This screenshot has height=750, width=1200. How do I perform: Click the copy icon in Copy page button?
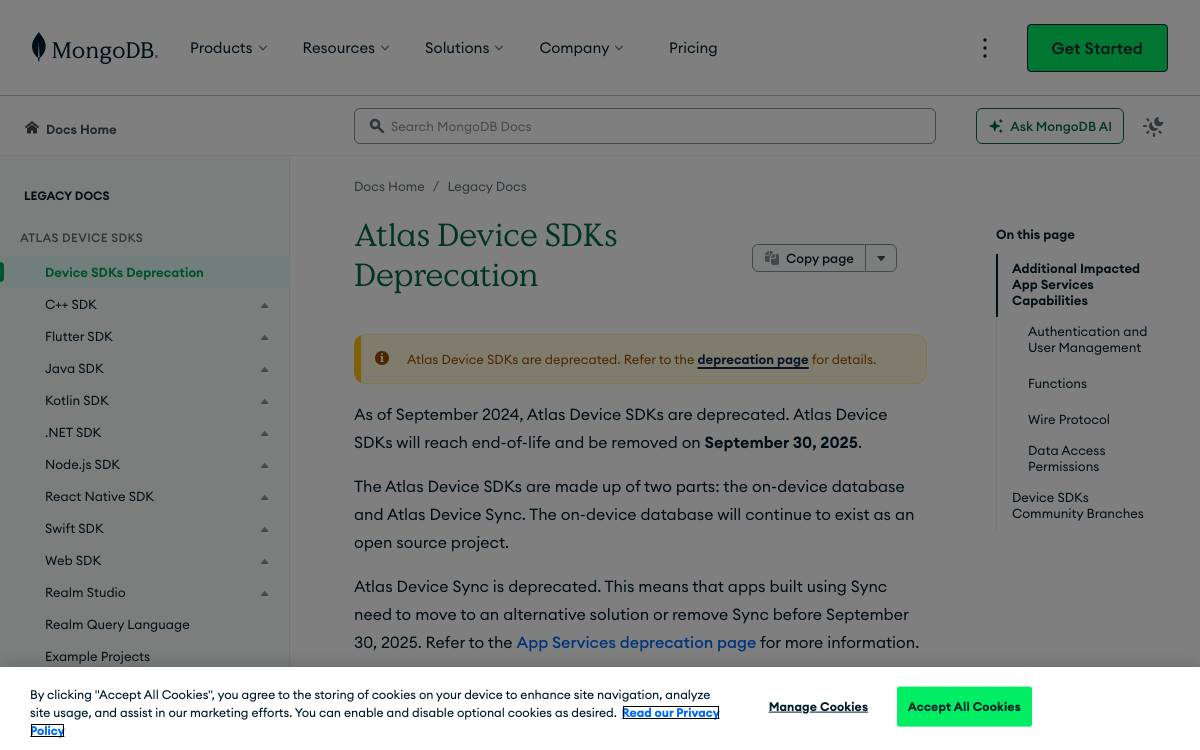[x=772, y=258]
